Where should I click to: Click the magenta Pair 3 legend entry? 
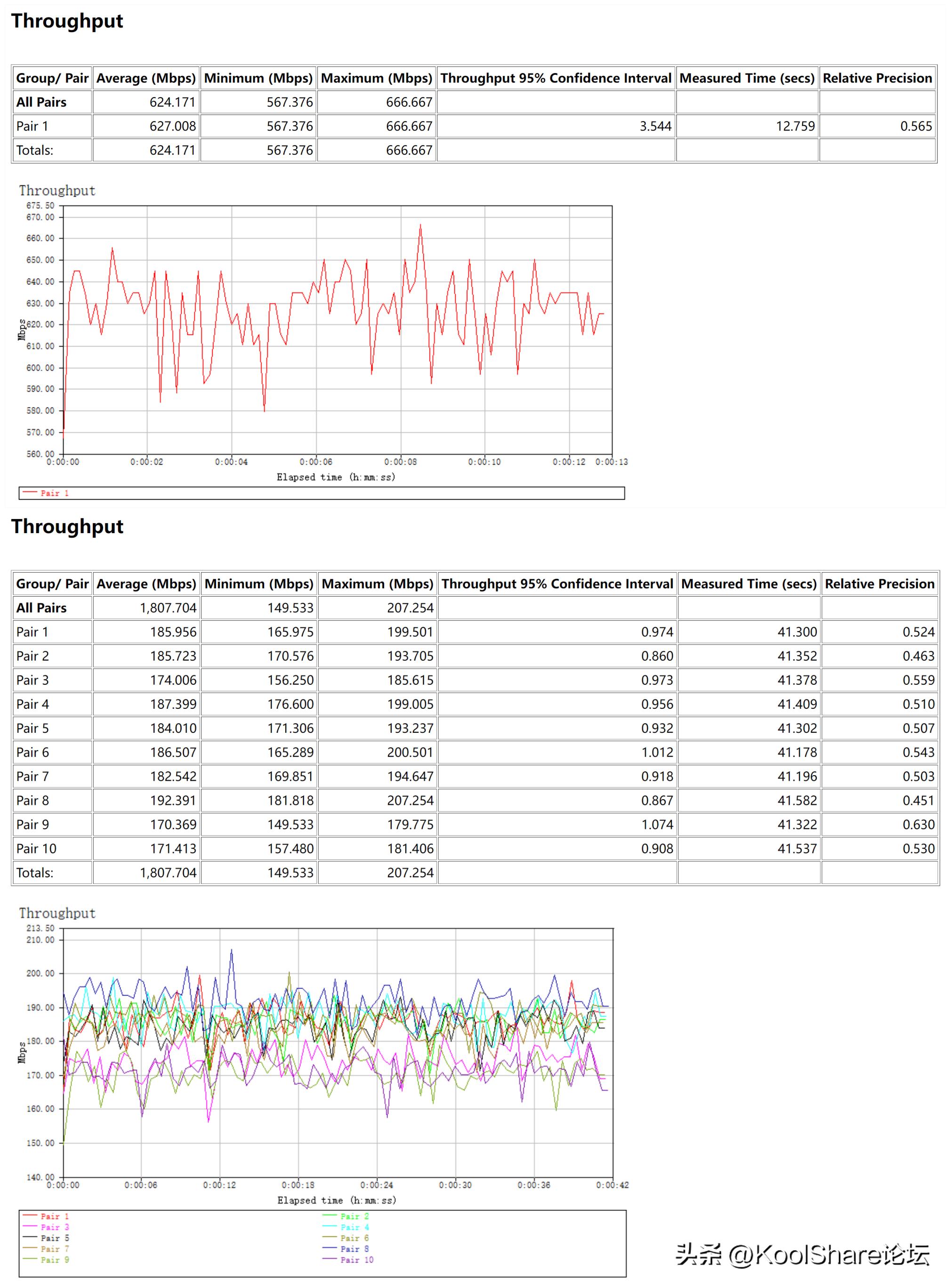pyautogui.click(x=55, y=1227)
